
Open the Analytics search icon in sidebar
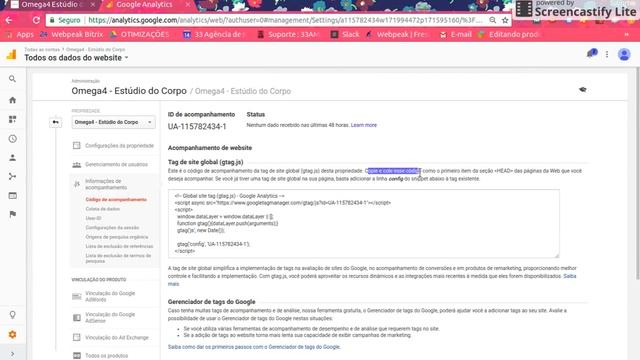point(12,79)
